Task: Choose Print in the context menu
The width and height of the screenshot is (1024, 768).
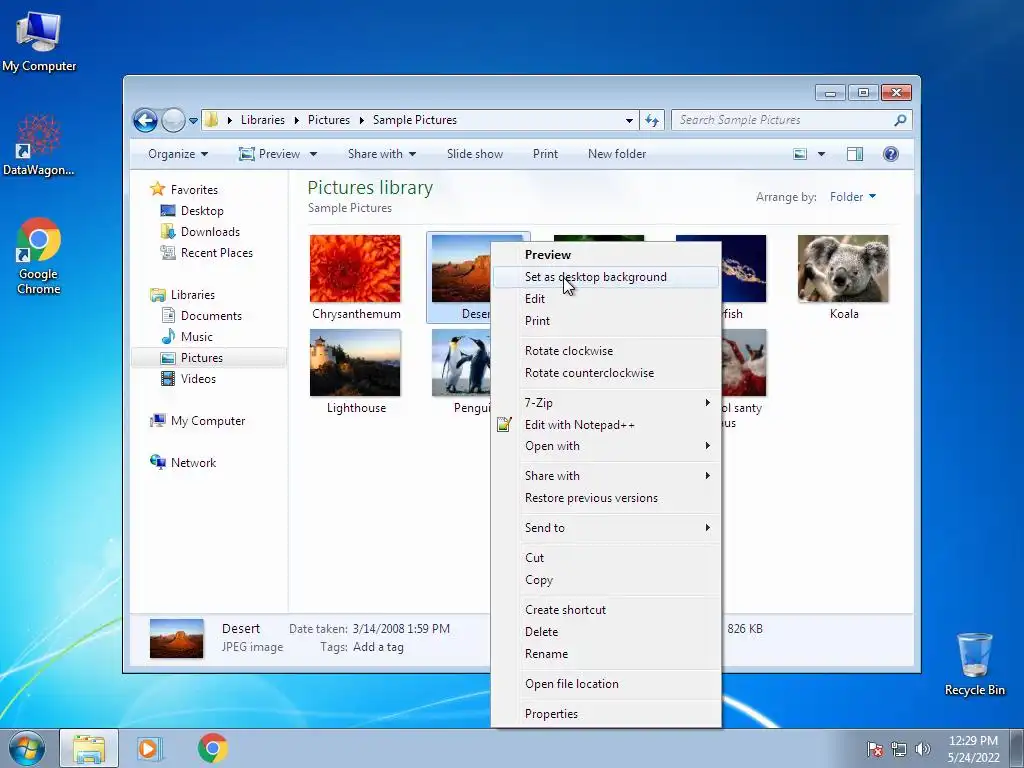Action: 606,321
